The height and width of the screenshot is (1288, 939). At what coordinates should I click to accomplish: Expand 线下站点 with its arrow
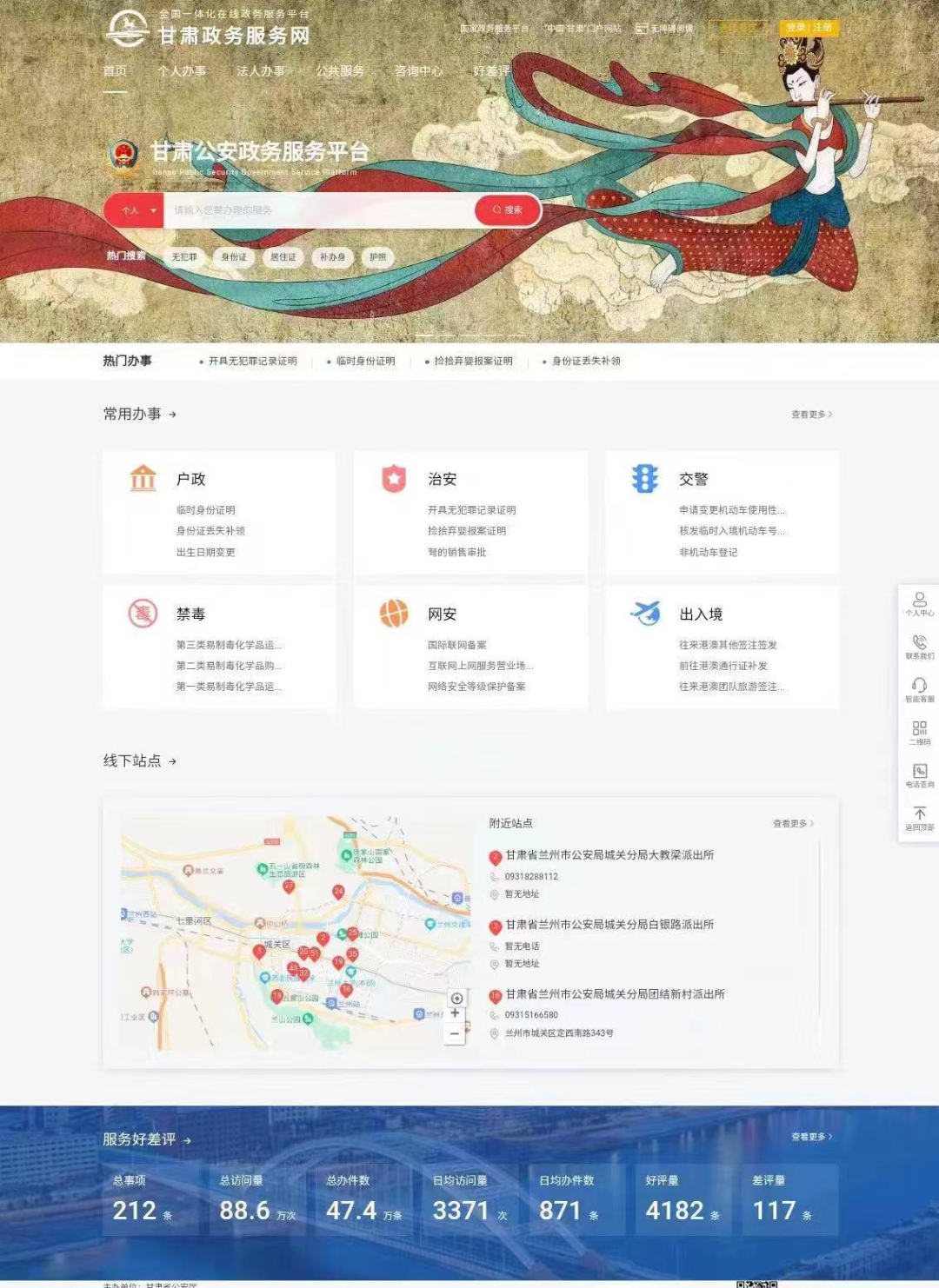(175, 760)
